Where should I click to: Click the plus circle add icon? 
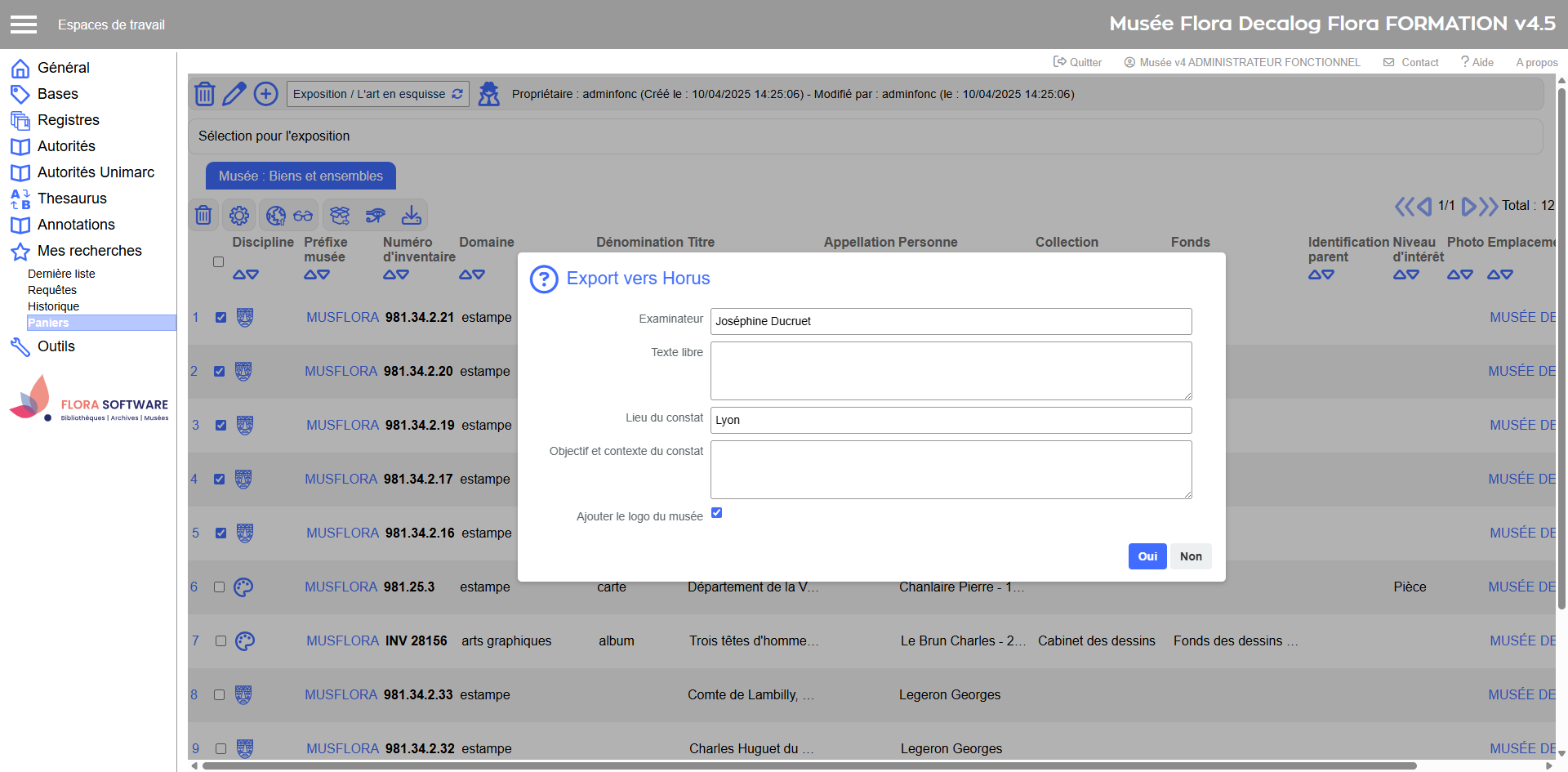click(x=265, y=94)
